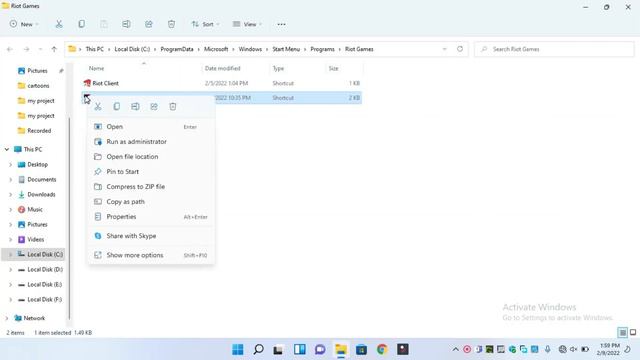Click the Rename icon in the context menu
Image resolution: width=640 pixels, height=360 pixels.
(x=135, y=107)
